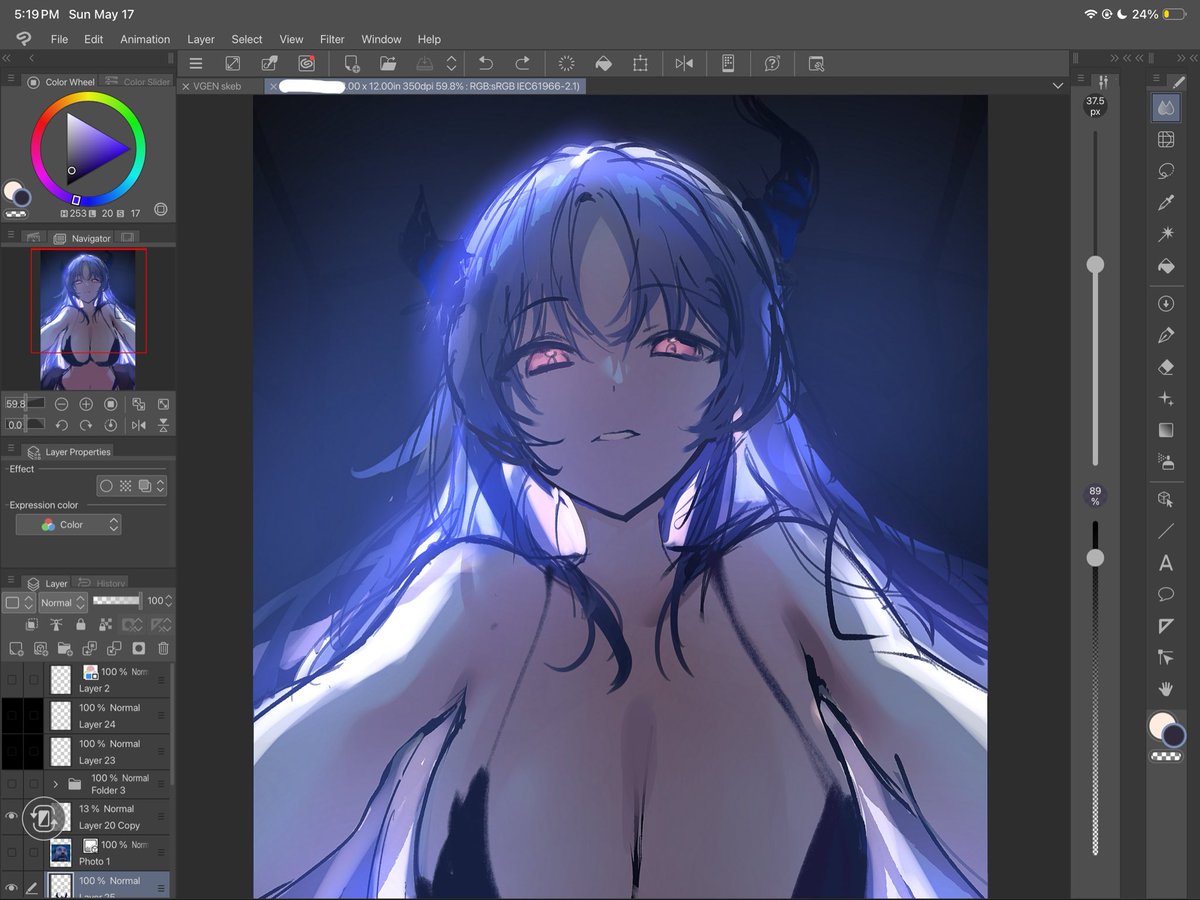Switch to the History tab
1200x900 pixels.
pos(103,583)
